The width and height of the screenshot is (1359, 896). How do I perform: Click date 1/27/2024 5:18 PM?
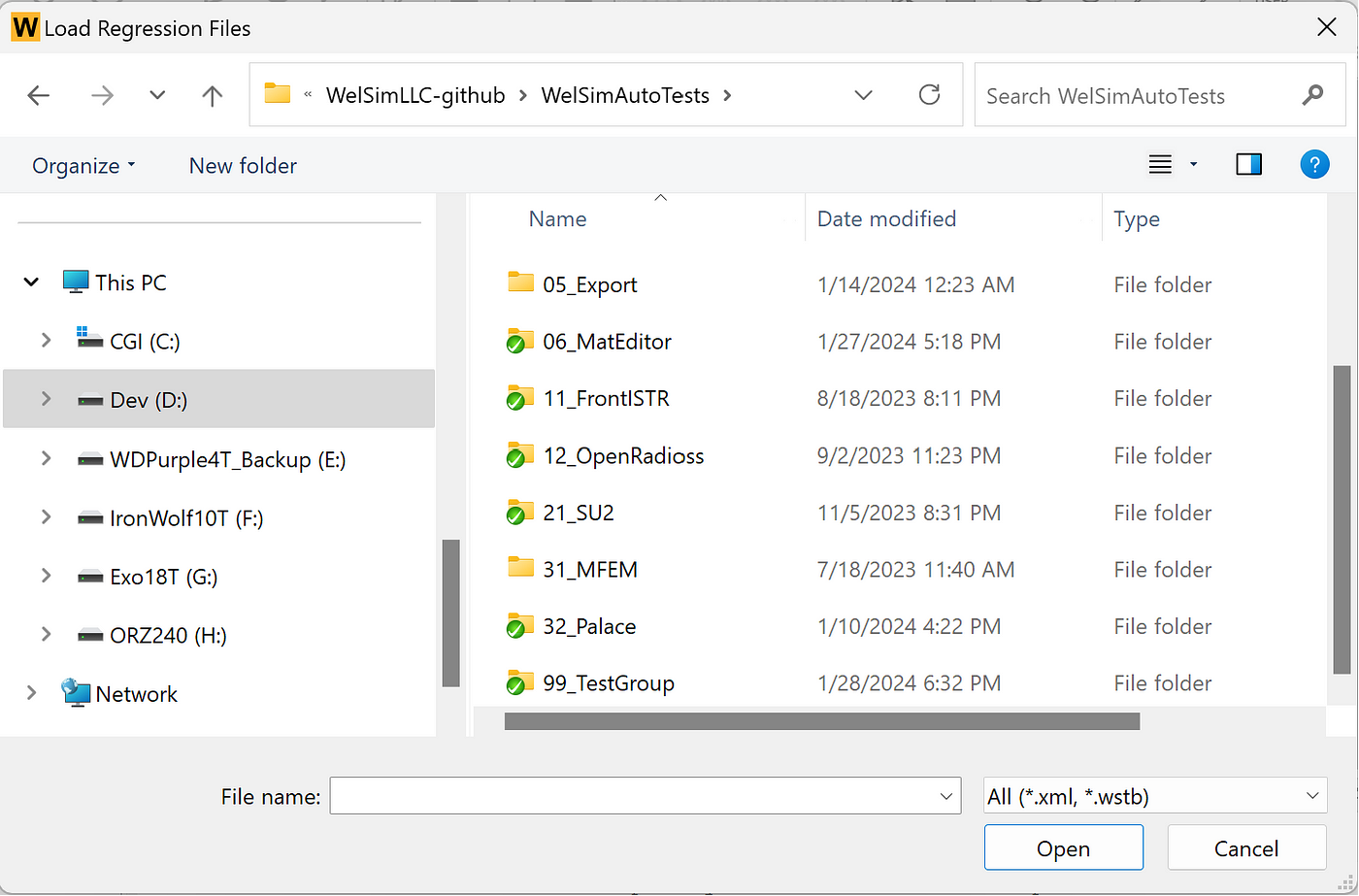(x=909, y=342)
